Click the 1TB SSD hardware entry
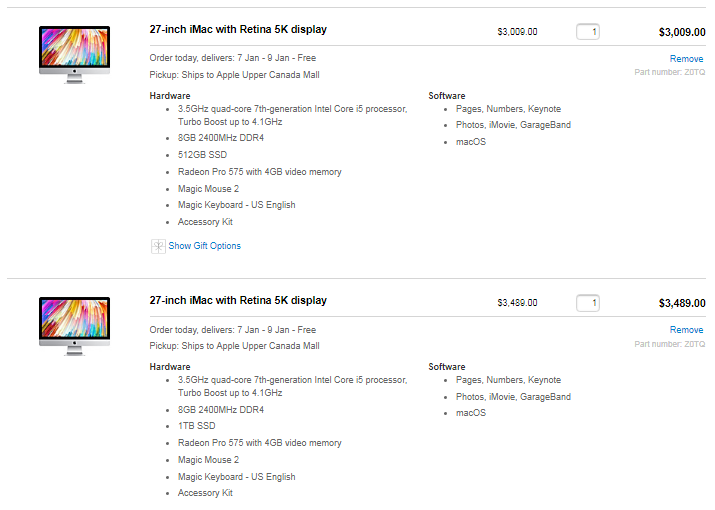Image resolution: width=715 pixels, height=510 pixels. pyautogui.click(x=197, y=426)
